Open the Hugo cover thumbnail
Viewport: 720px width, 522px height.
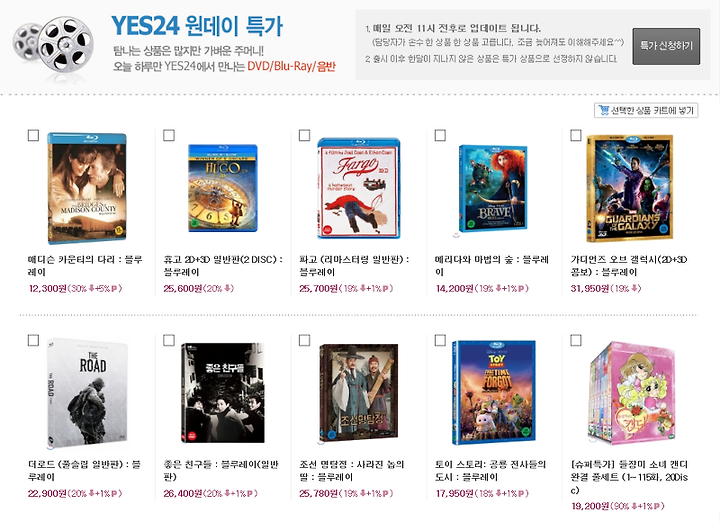point(223,188)
